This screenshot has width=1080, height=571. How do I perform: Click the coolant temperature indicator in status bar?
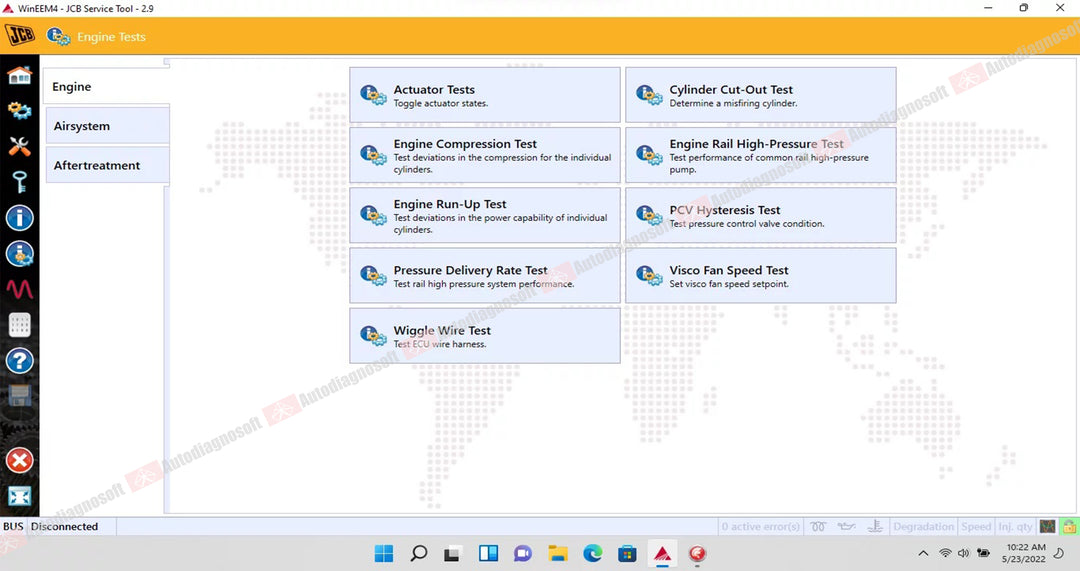point(875,526)
